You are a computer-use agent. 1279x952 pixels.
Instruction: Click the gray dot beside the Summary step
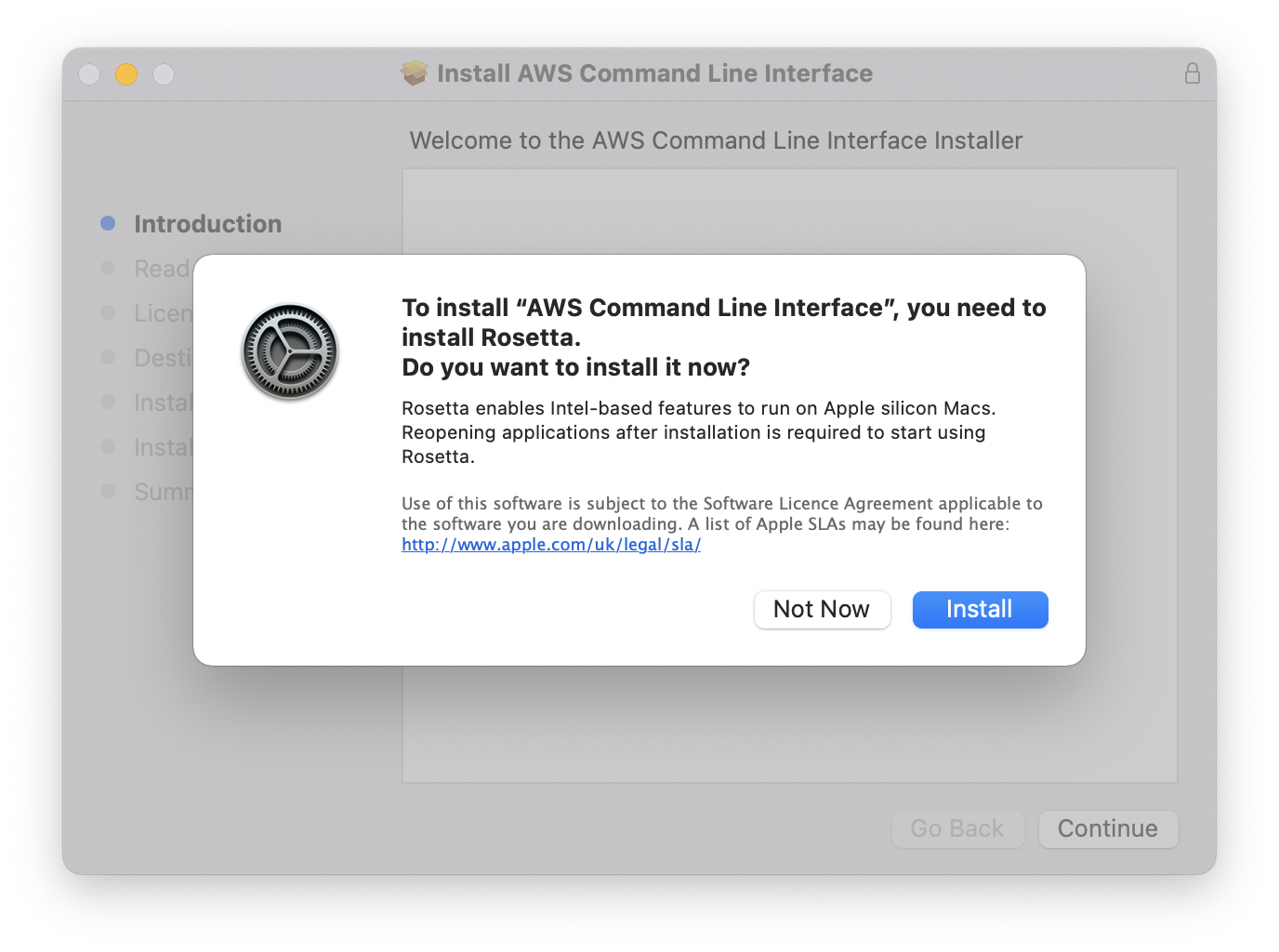[x=107, y=491]
